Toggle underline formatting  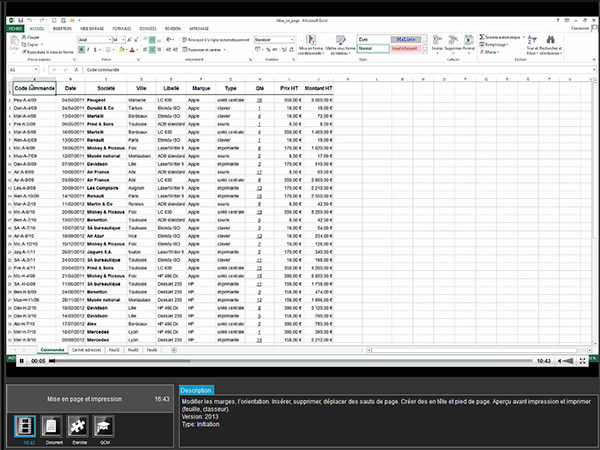(x=95, y=50)
